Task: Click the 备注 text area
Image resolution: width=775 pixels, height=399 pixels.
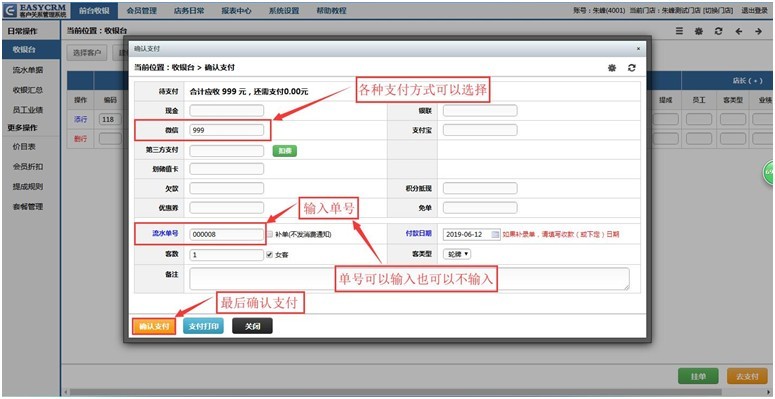Action: click(410, 279)
